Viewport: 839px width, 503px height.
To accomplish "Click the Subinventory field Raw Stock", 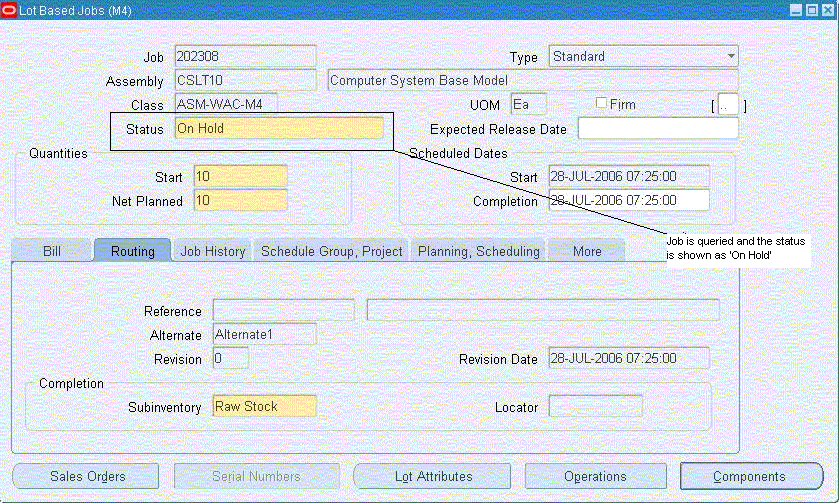I will (265, 407).
